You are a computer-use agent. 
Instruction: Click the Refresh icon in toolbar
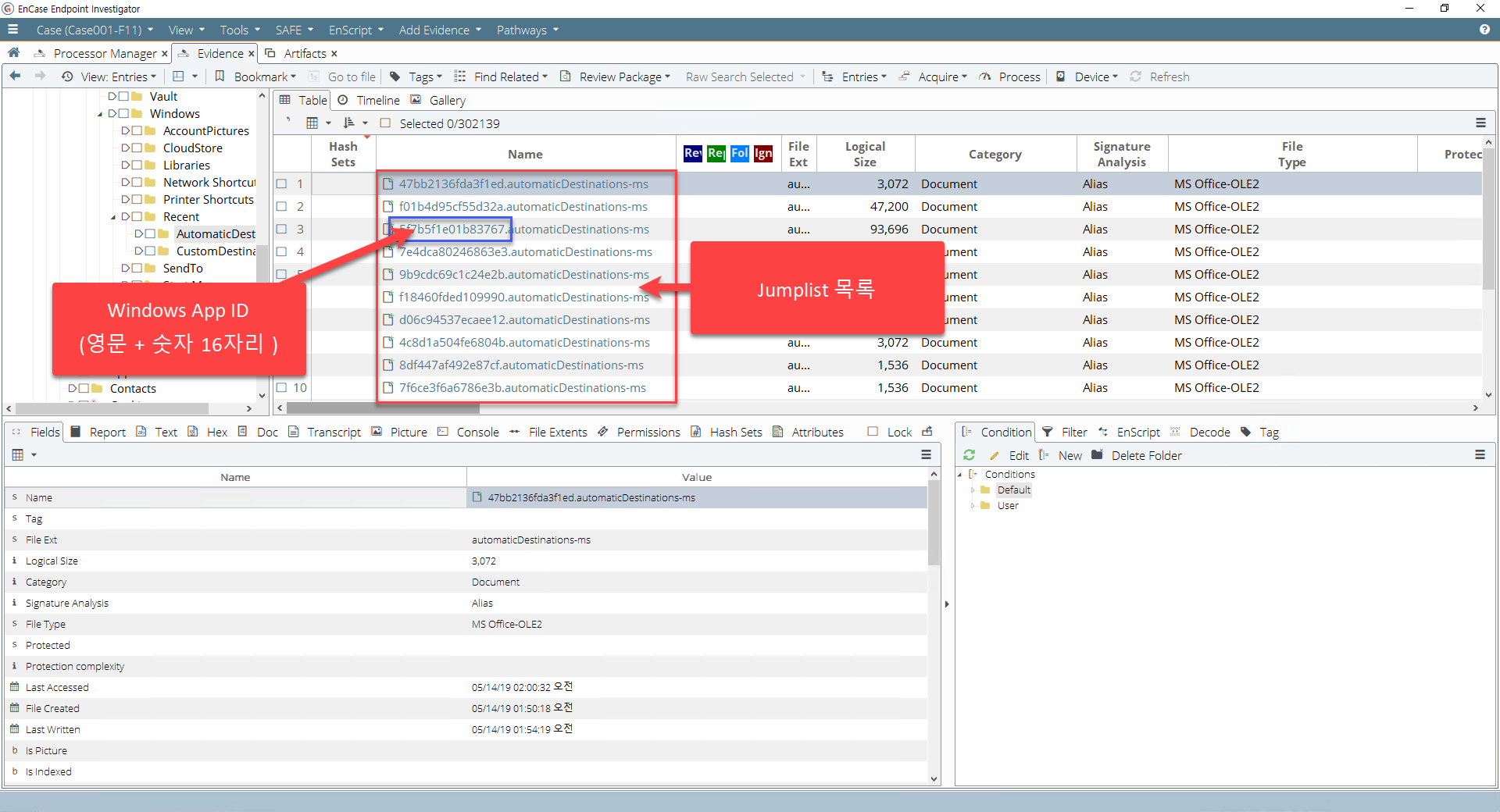point(1136,77)
